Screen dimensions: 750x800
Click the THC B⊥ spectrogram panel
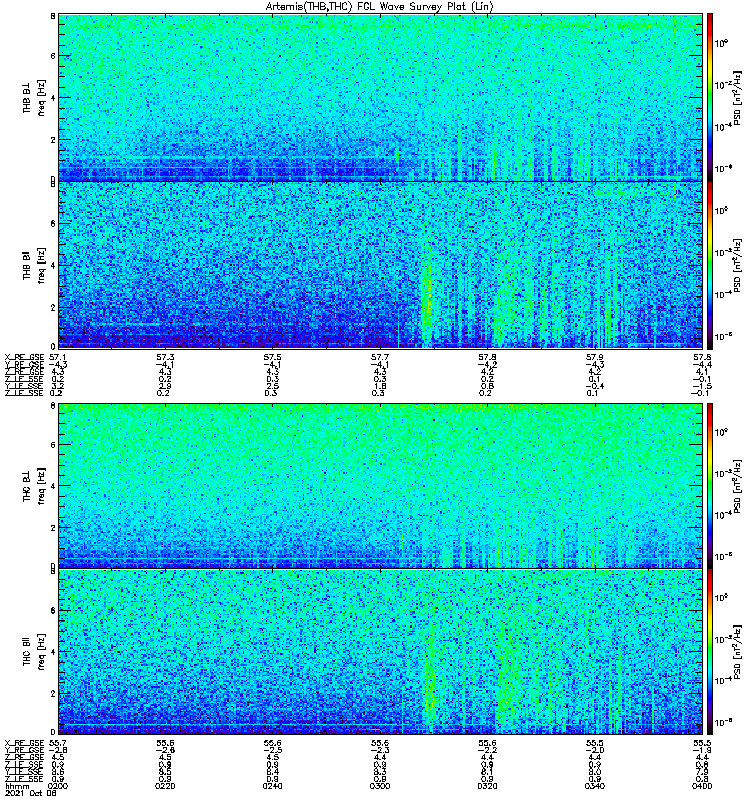(381, 485)
